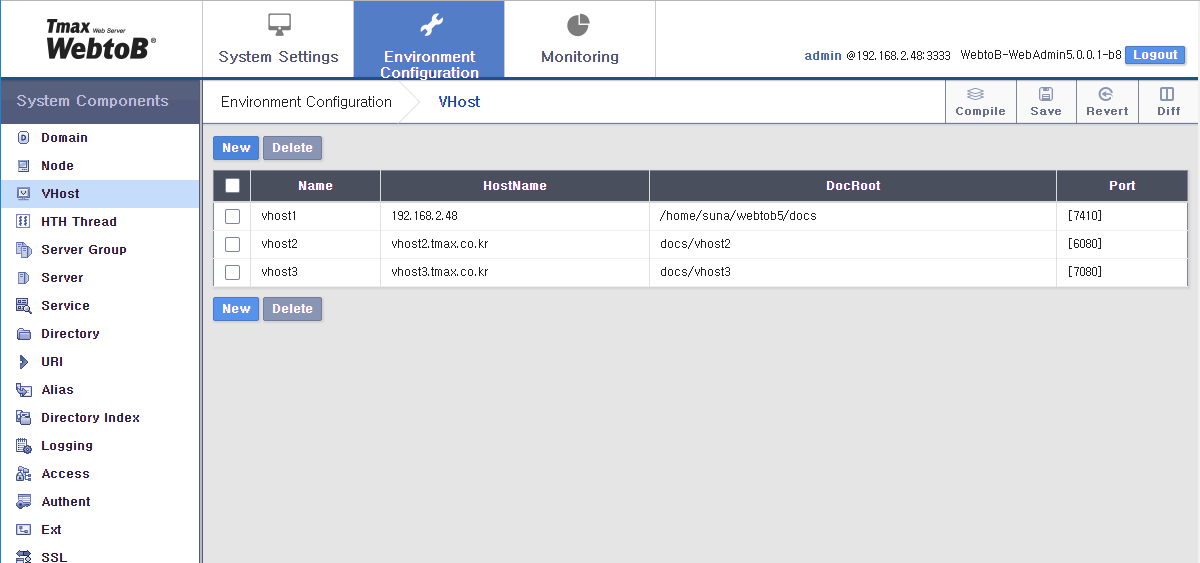Click the VHost breadcrumb label

pyautogui.click(x=459, y=102)
